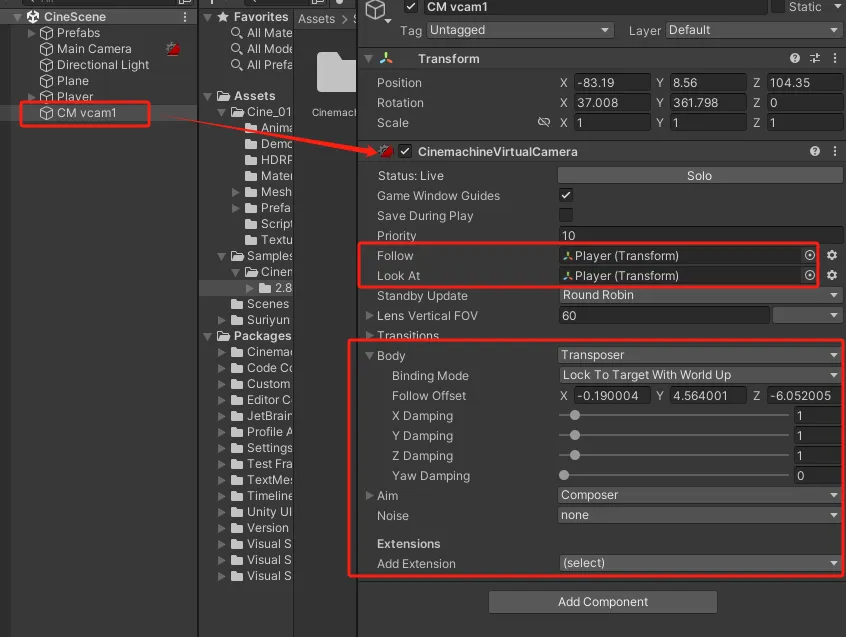The height and width of the screenshot is (637, 846).
Task: Open Transform preset sliders icon
Action: [x=815, y=58]
